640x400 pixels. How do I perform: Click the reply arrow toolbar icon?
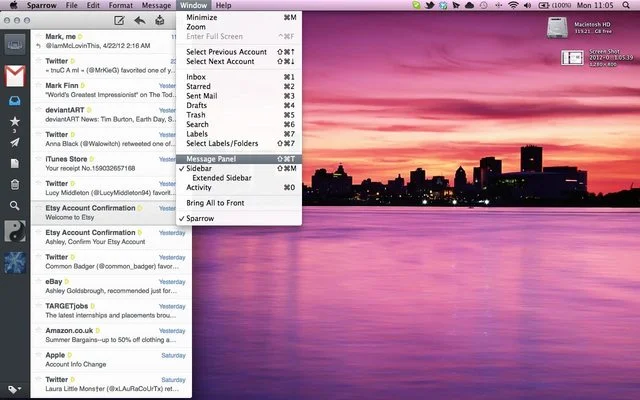[x=140, y=20]
